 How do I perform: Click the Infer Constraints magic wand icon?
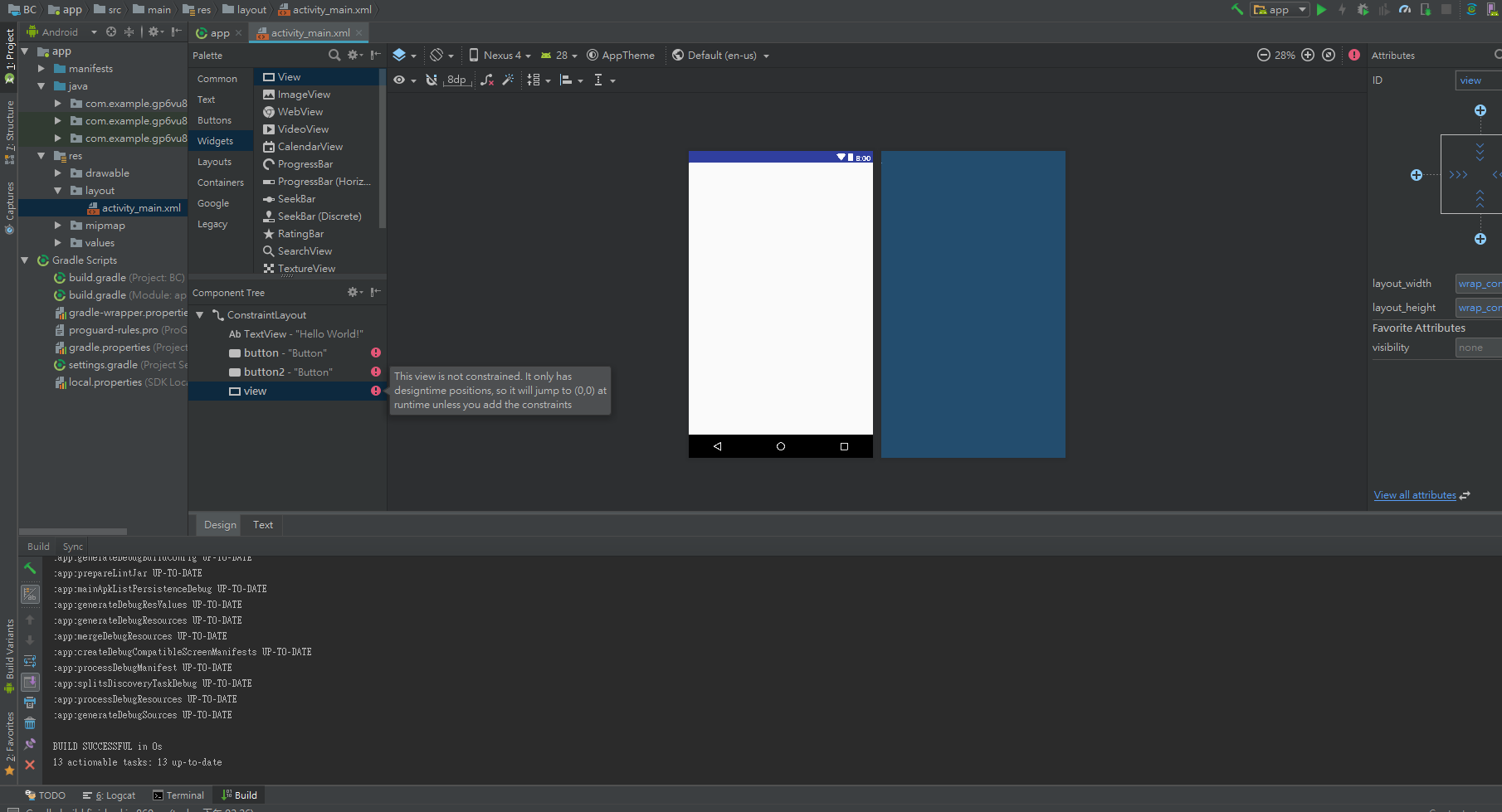pyautogui.click(x=508, y=80)
